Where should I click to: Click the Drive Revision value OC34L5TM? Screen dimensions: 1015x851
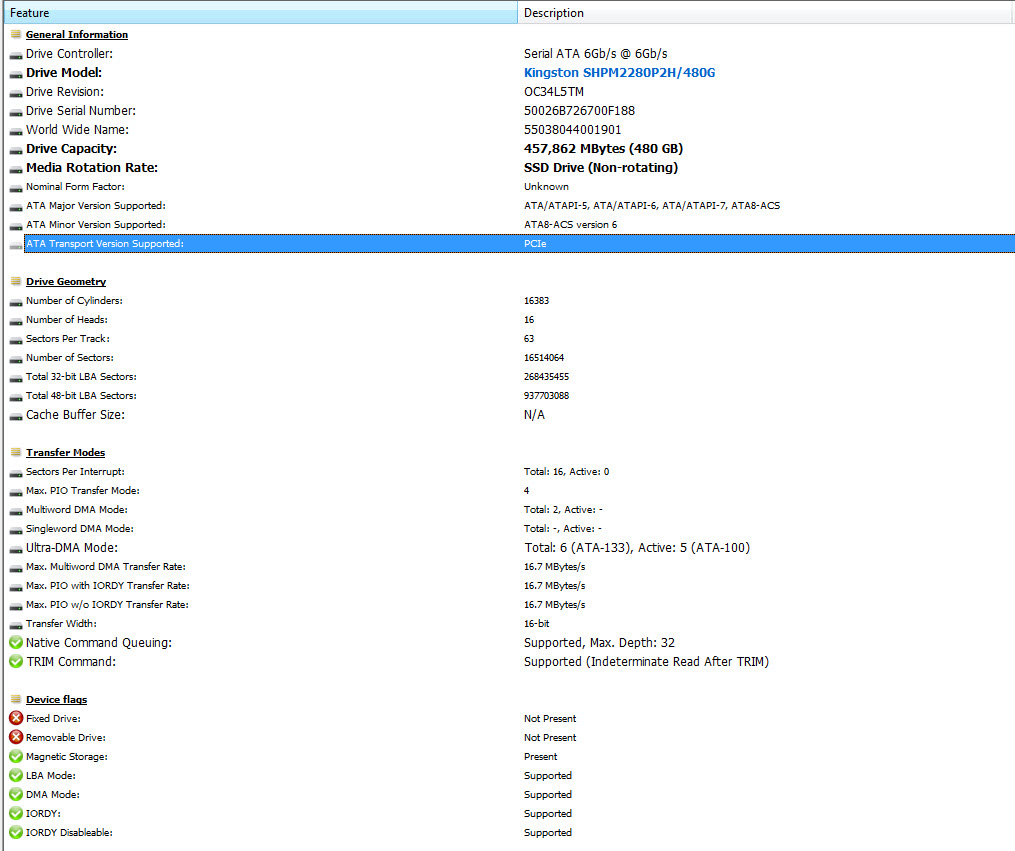(x=553, y=92)
